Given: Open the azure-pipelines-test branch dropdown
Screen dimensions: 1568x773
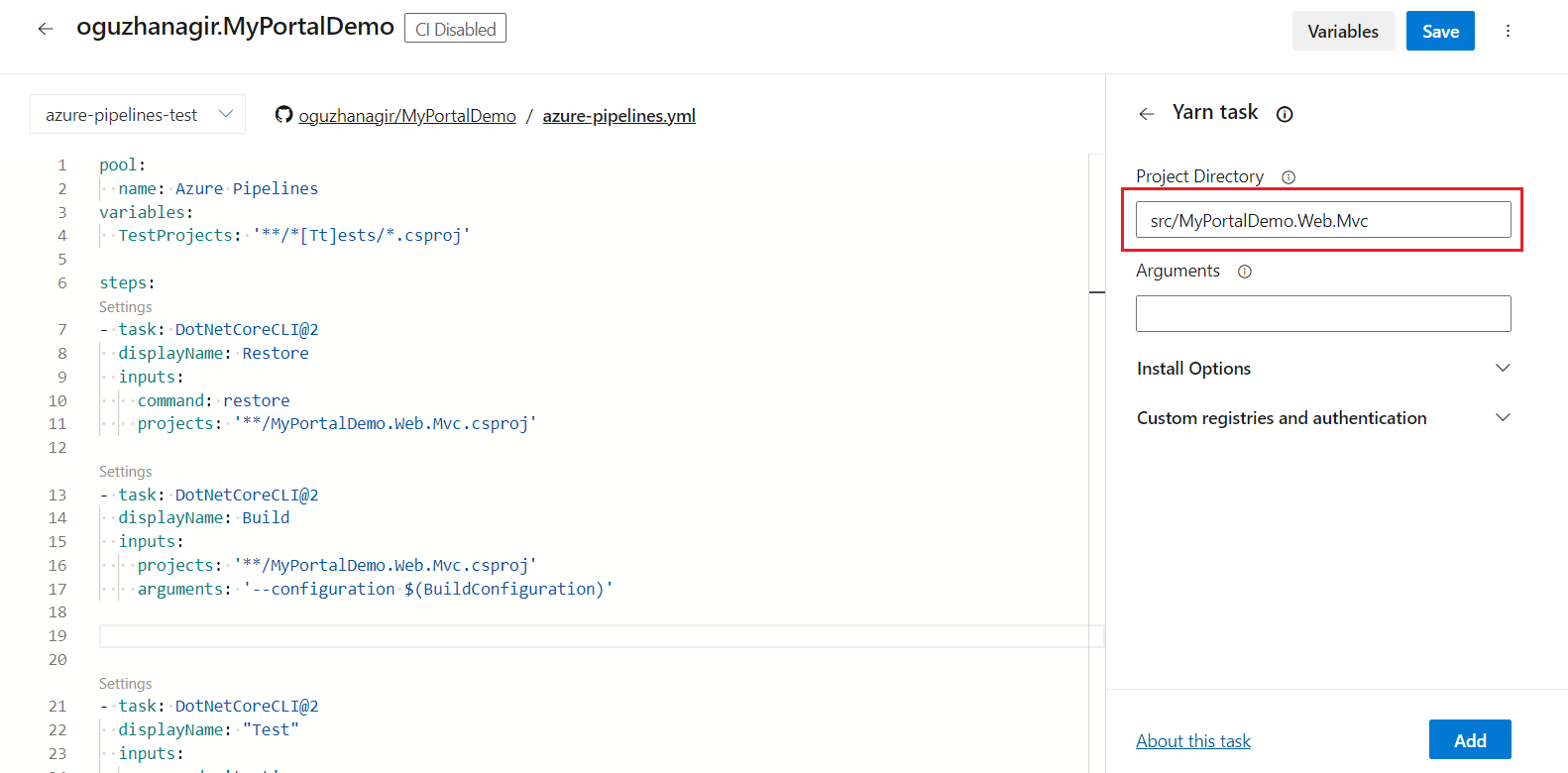Looking at the screenshot, I should click(138, 114).
